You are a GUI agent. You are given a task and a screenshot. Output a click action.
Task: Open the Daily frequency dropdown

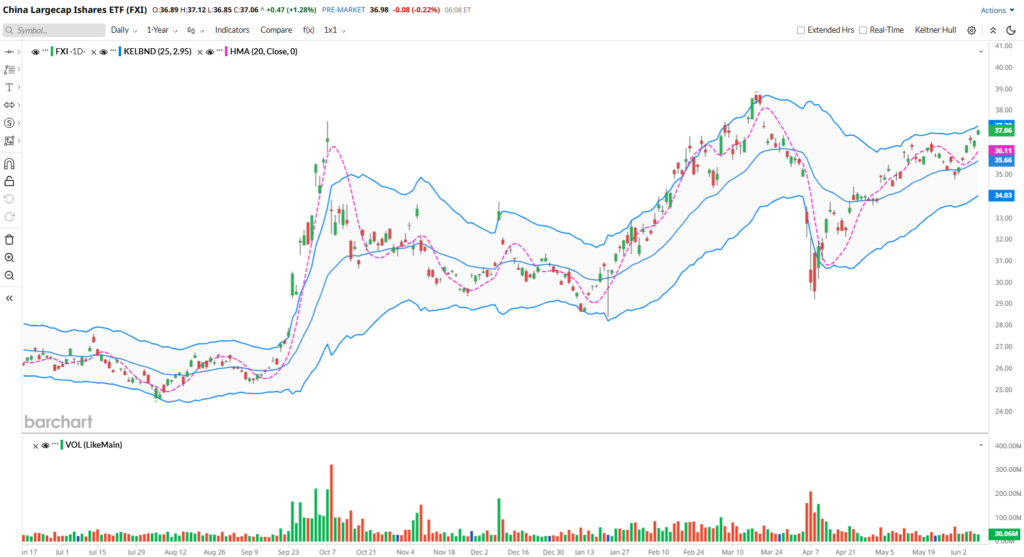tap(123, 30)
